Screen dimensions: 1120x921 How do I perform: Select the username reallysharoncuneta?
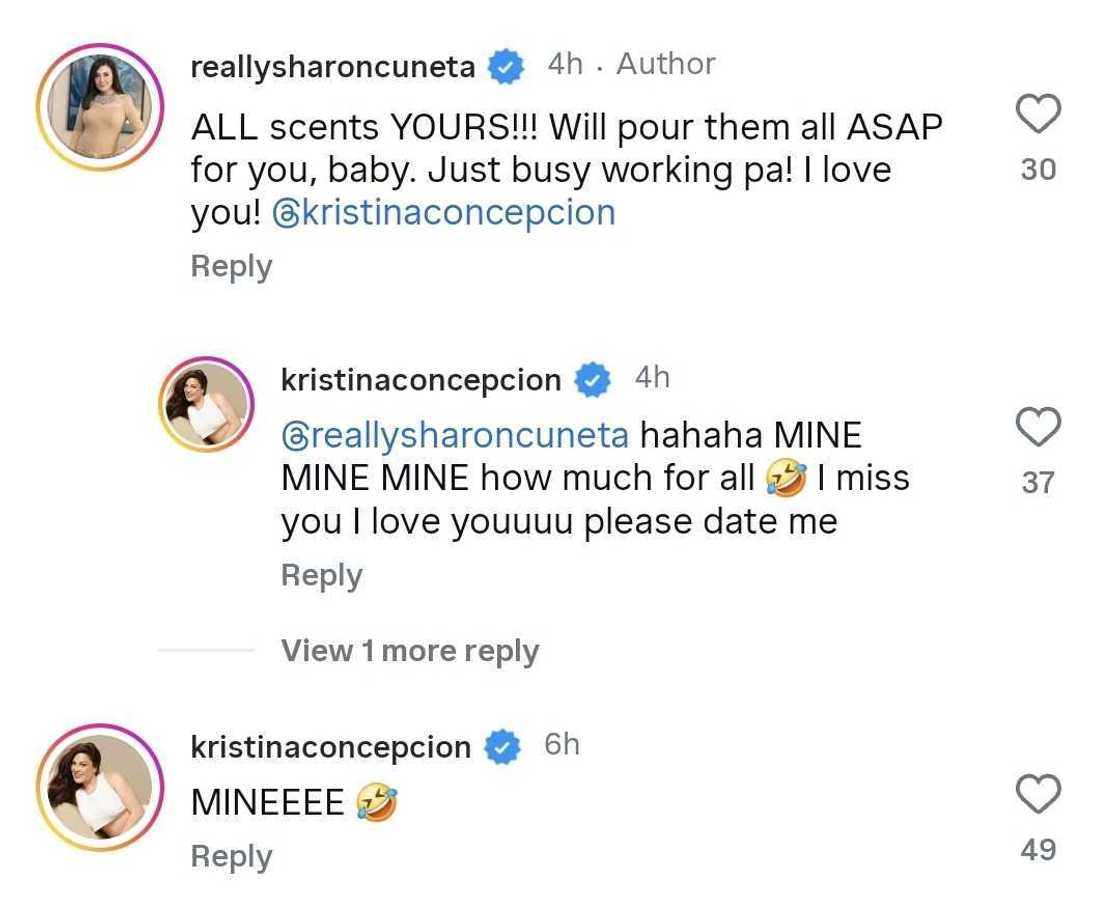point(334,64)
